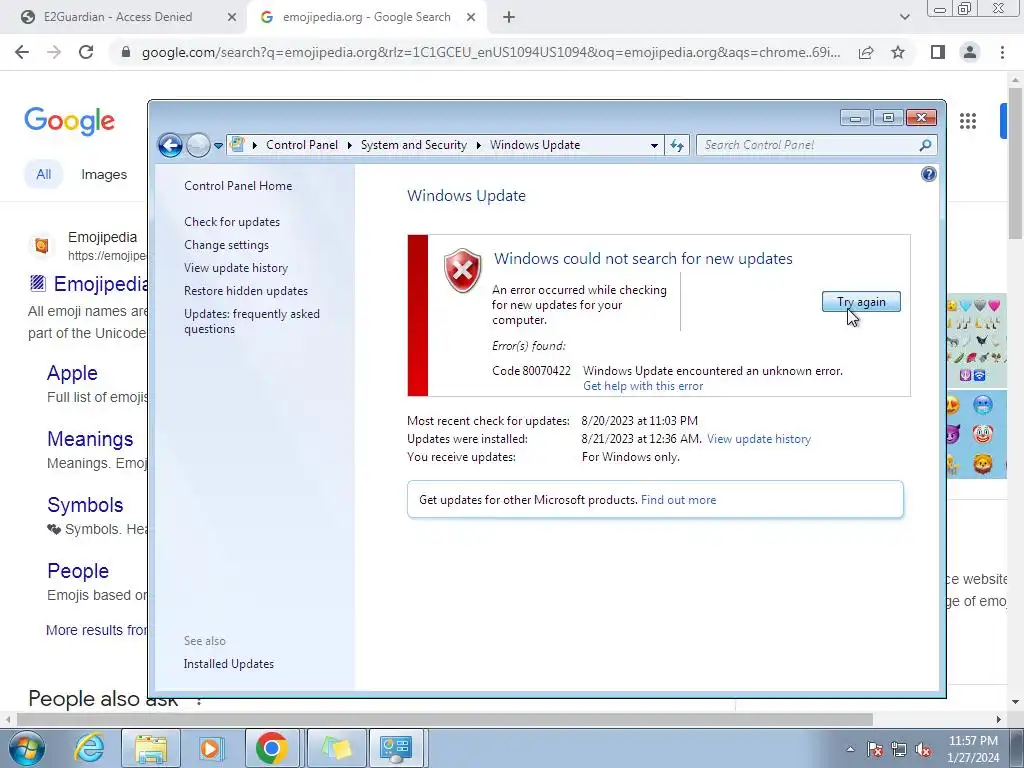Select Check for updates in the sidebar
The width and height of the screenshot is (1024, 768).
(x=232, y=221)
